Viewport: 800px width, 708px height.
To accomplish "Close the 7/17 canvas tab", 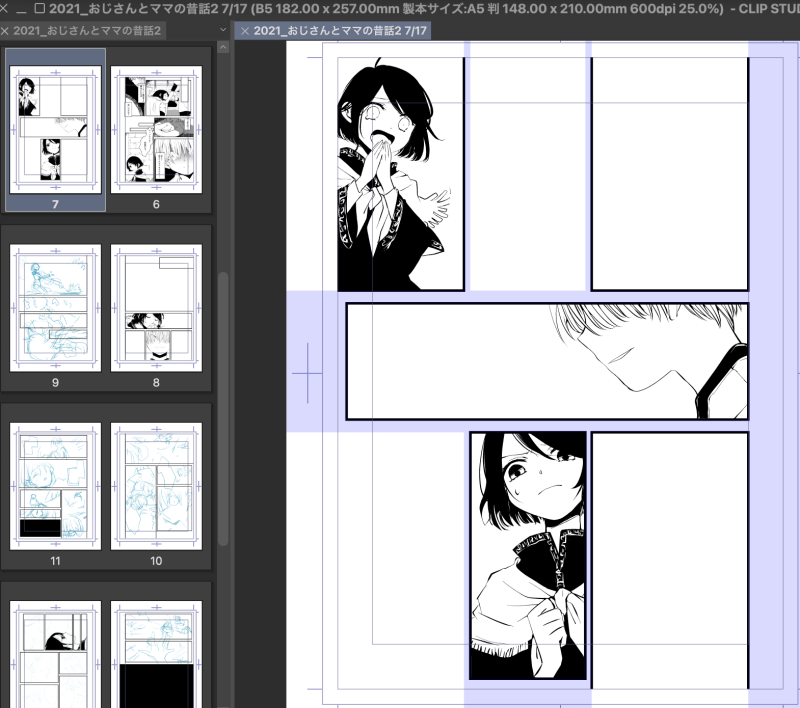I will (245, 31).
